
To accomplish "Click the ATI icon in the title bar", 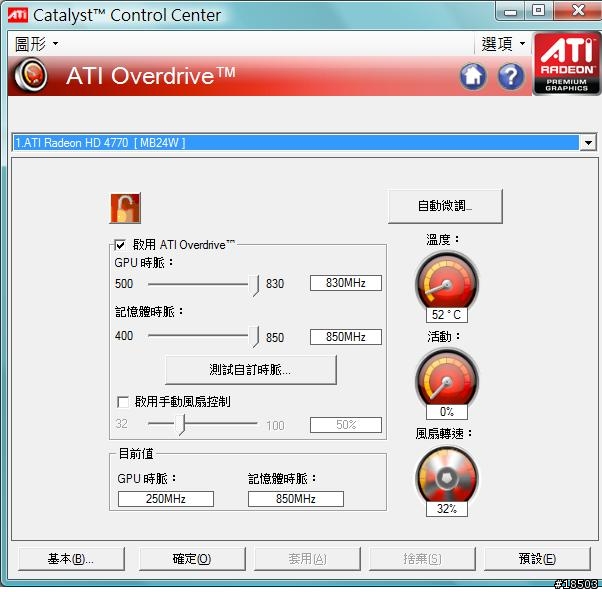I will pyautogui.click(x=18, y=15).
